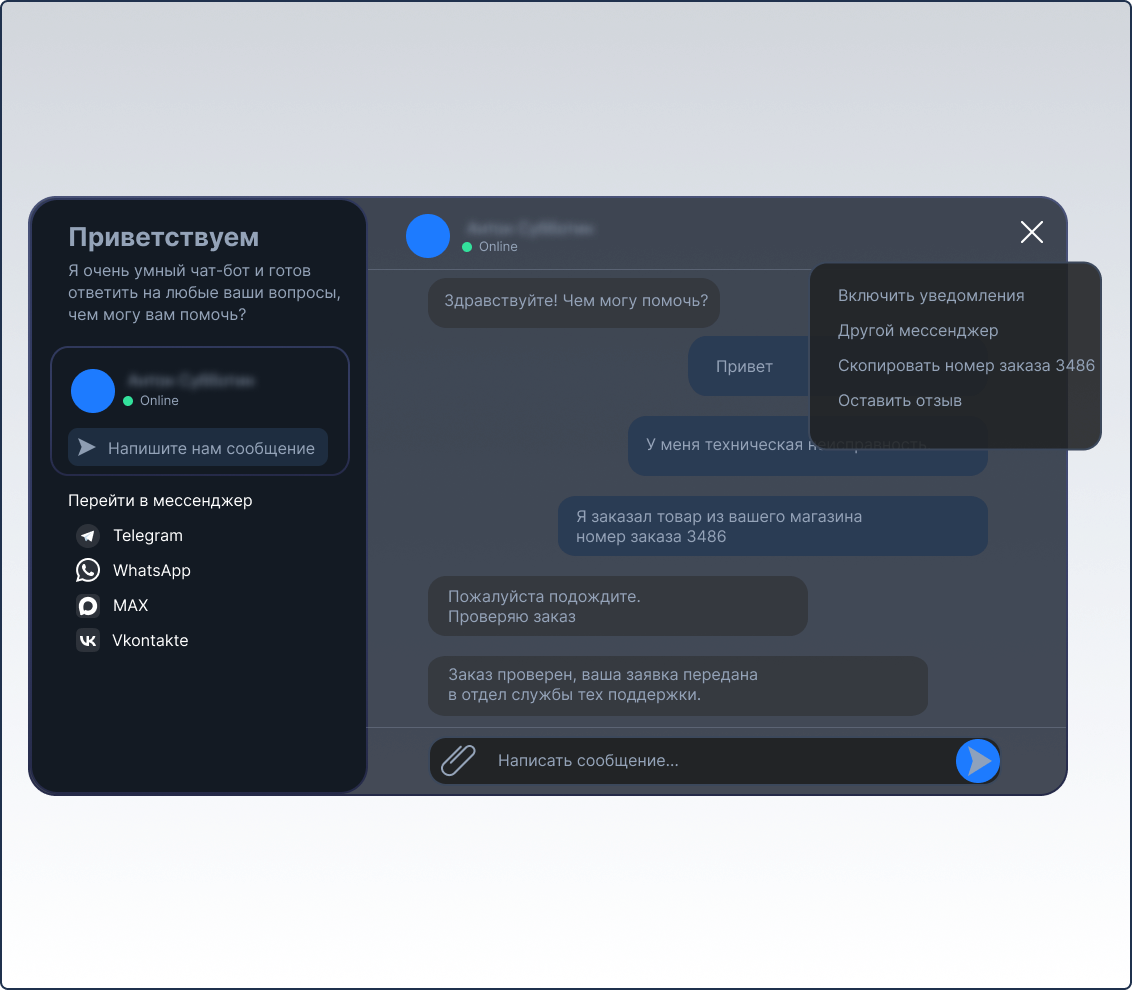
Task: Select Скопировать номер заказа 3486
Action: tap(966, 366)
